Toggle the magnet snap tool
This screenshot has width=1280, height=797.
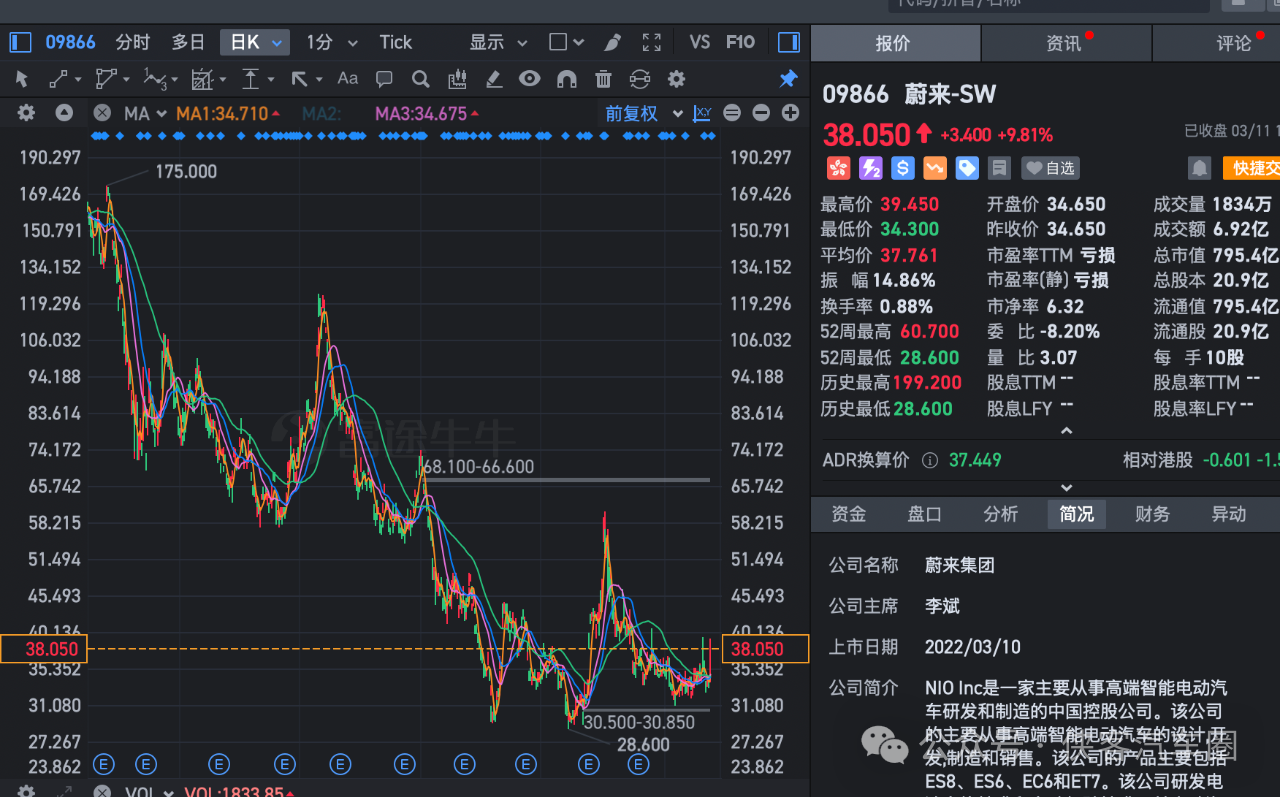[x=566, y=78]
